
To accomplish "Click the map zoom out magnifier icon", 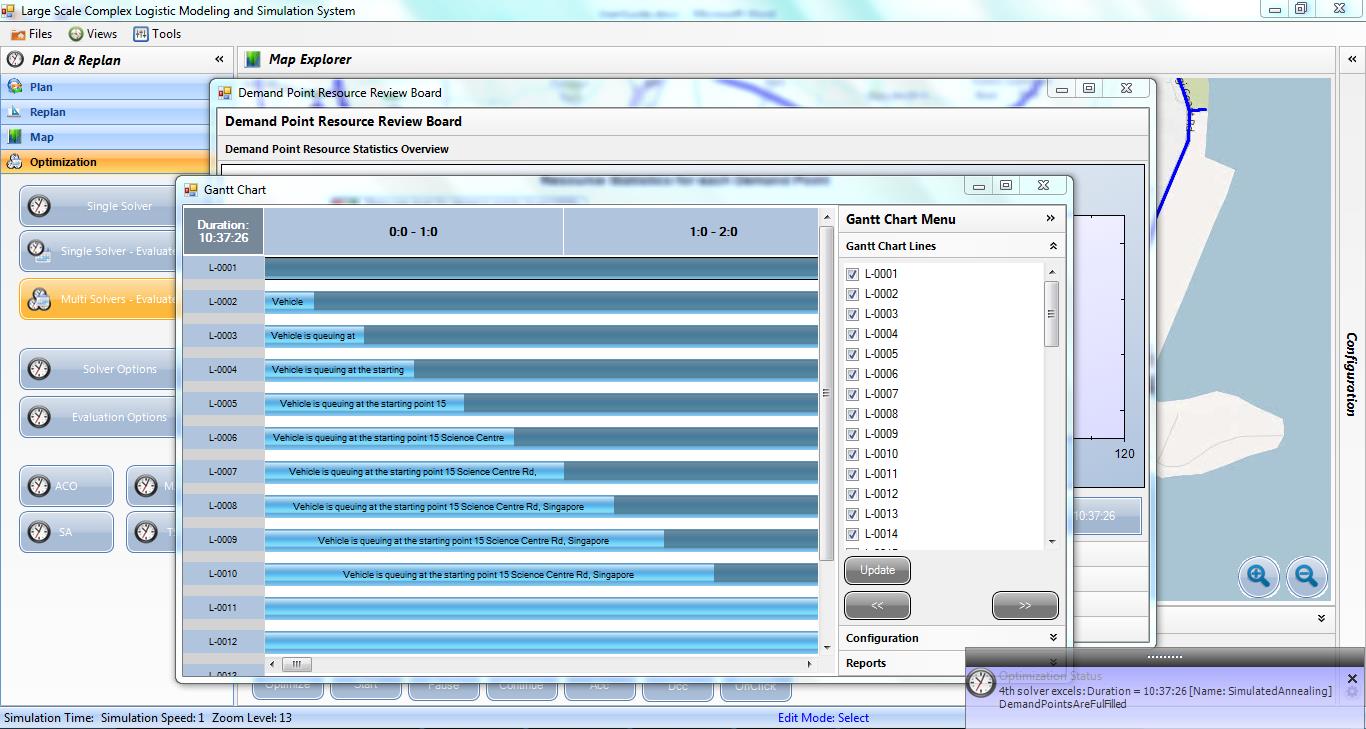I will point(1306,576).
